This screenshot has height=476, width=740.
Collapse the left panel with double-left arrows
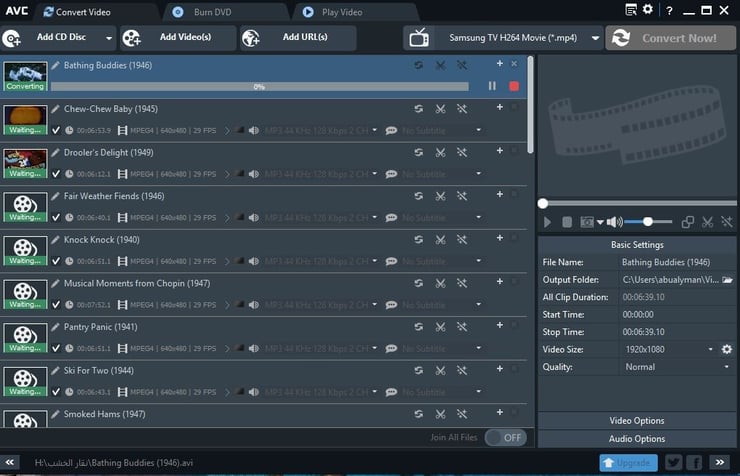(x=9, y=462)
